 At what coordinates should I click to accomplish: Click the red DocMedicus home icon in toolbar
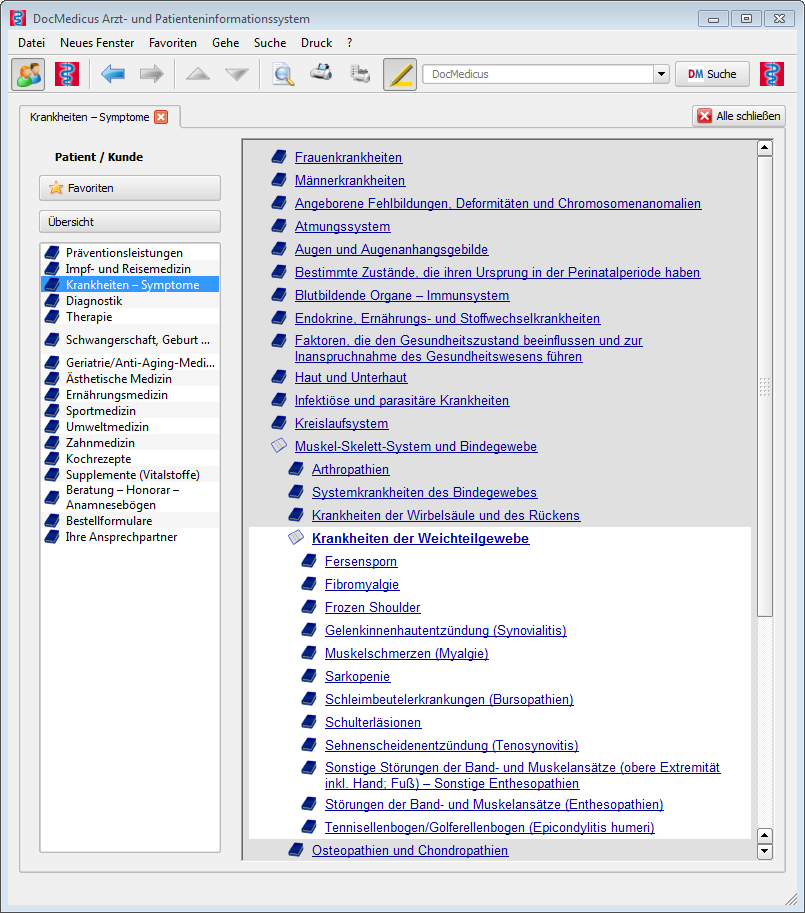(67, 74)
